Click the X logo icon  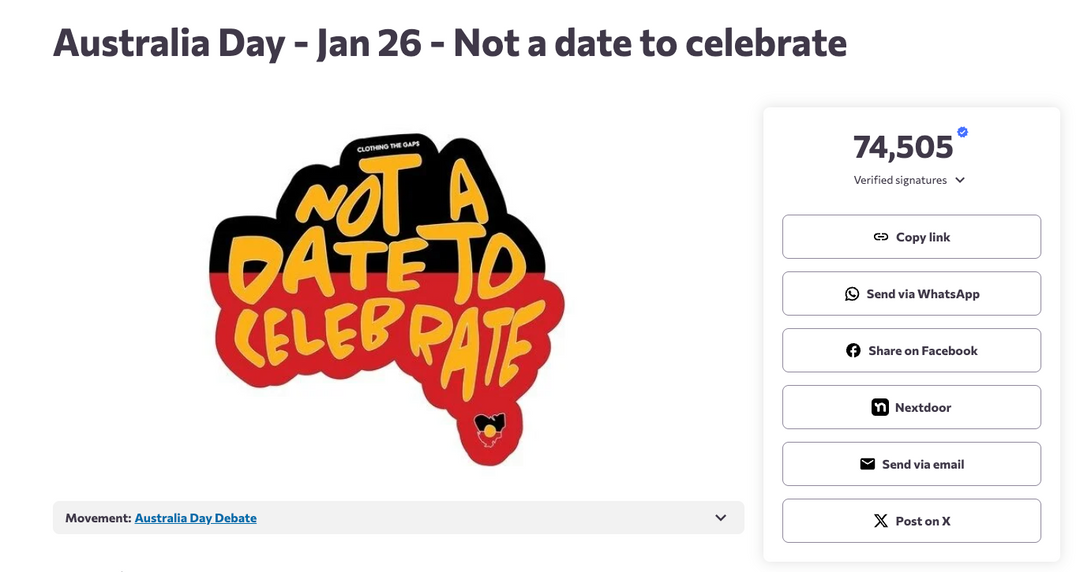click(x=880, y=521)
